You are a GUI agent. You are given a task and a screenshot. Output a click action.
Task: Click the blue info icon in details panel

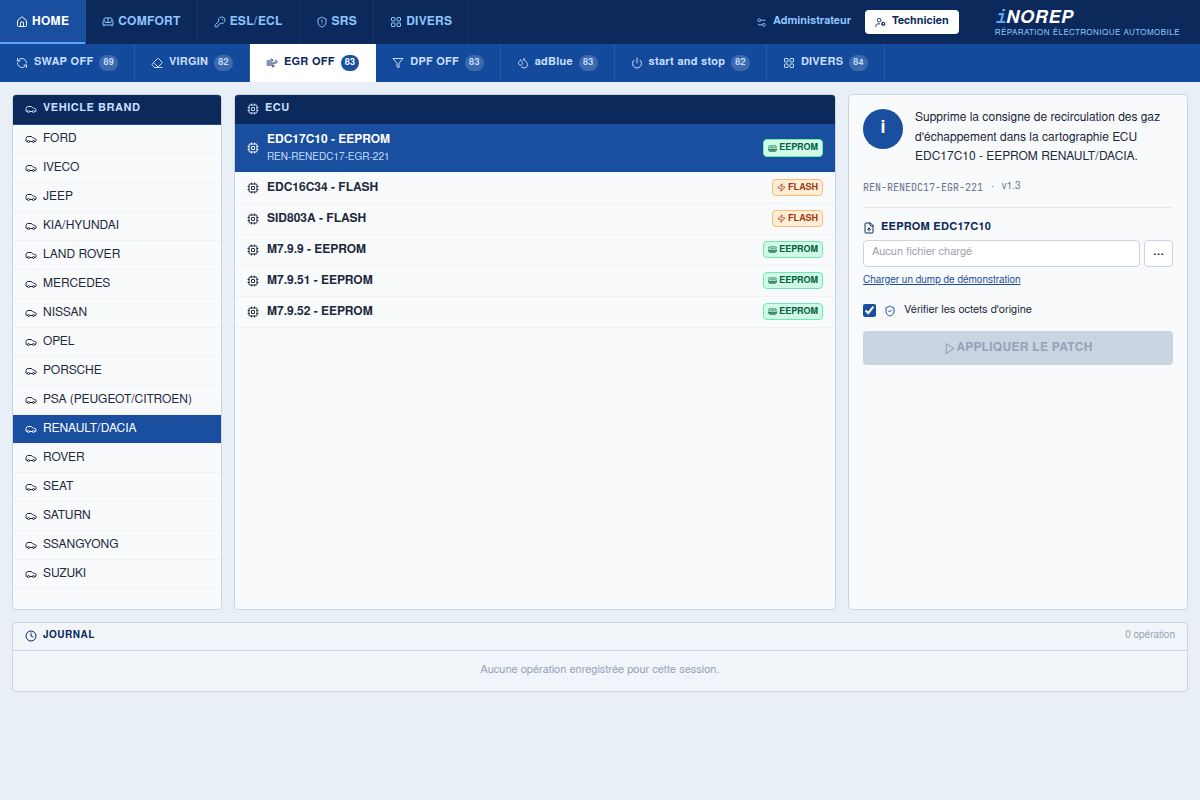[x=883, y=129]
